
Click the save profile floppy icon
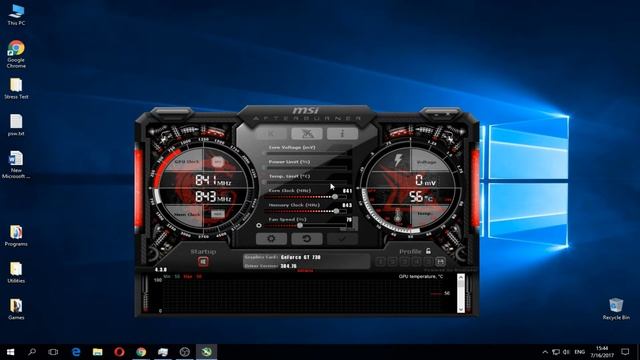pos(440,261)
